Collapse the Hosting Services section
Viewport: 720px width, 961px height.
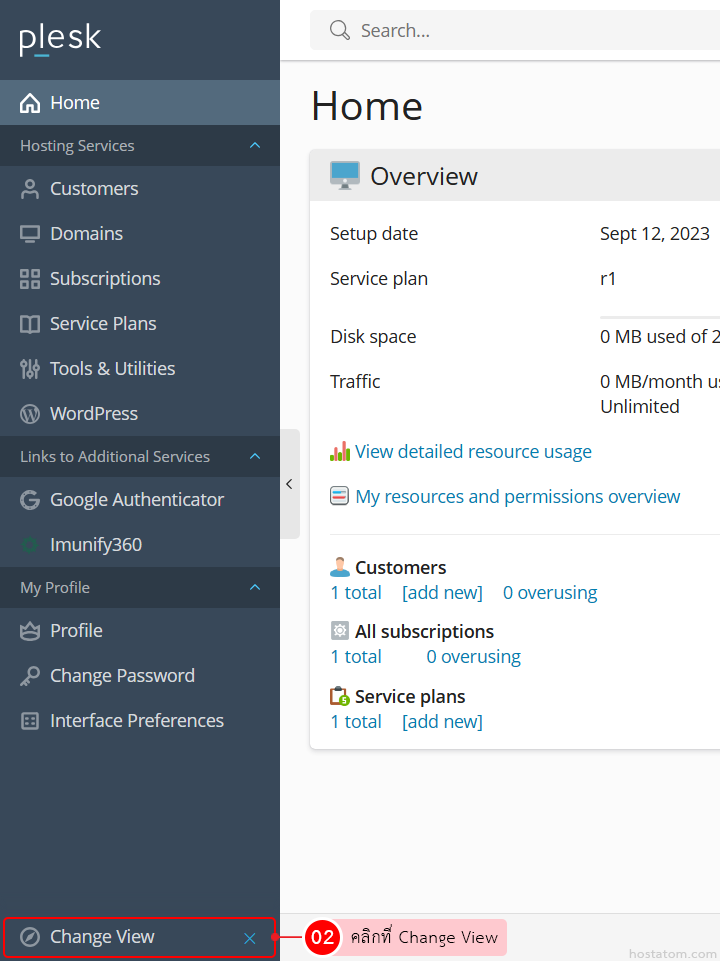[x=254, y=146]
